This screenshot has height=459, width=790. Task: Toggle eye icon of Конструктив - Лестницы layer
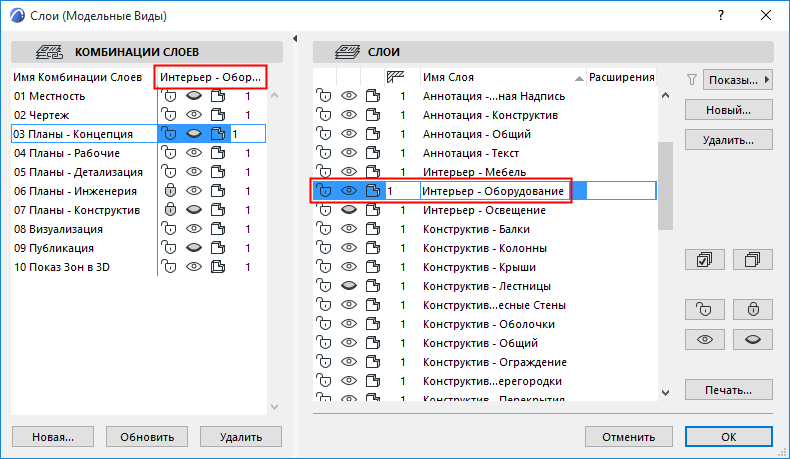point(349,286)
